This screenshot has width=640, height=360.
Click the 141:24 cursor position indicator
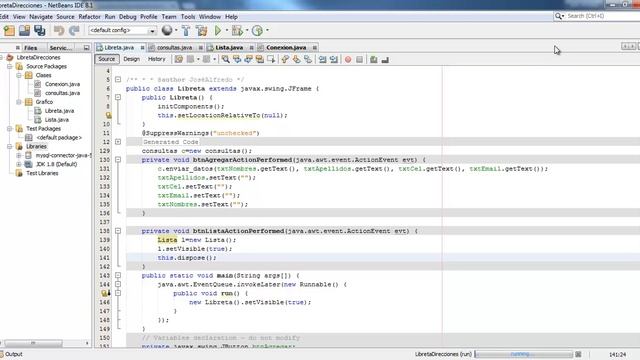pos(617,355)
